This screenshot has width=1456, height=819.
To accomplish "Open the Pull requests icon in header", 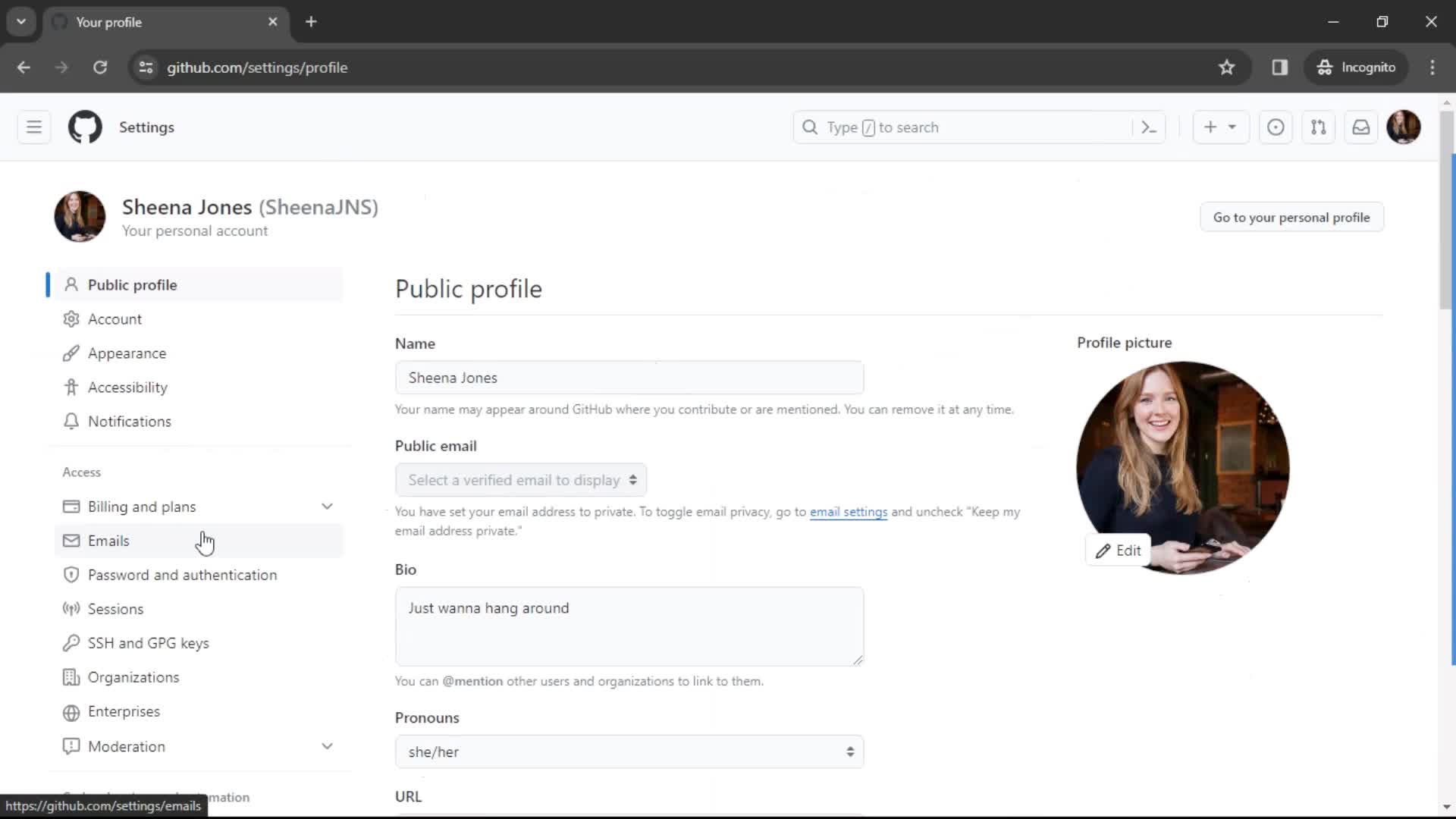I will [x=1319, y=127].
